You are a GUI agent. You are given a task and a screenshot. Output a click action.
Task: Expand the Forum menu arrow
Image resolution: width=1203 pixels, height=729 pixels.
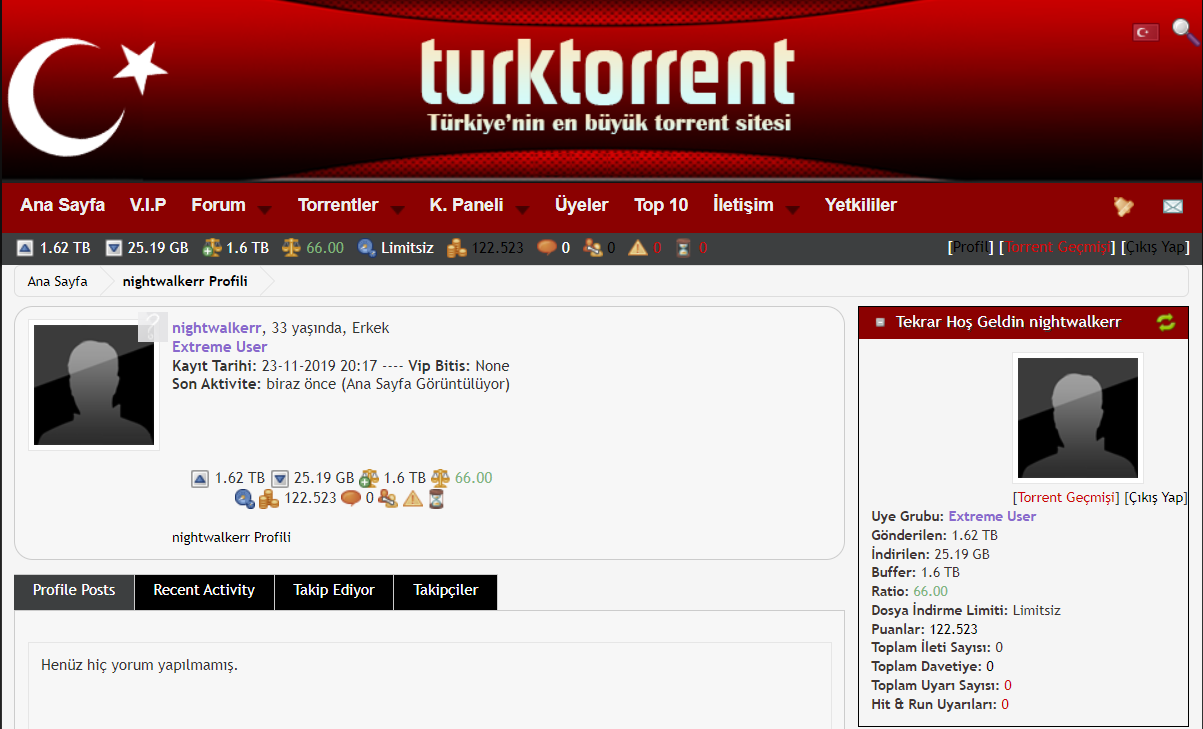(x=264, y=209)
